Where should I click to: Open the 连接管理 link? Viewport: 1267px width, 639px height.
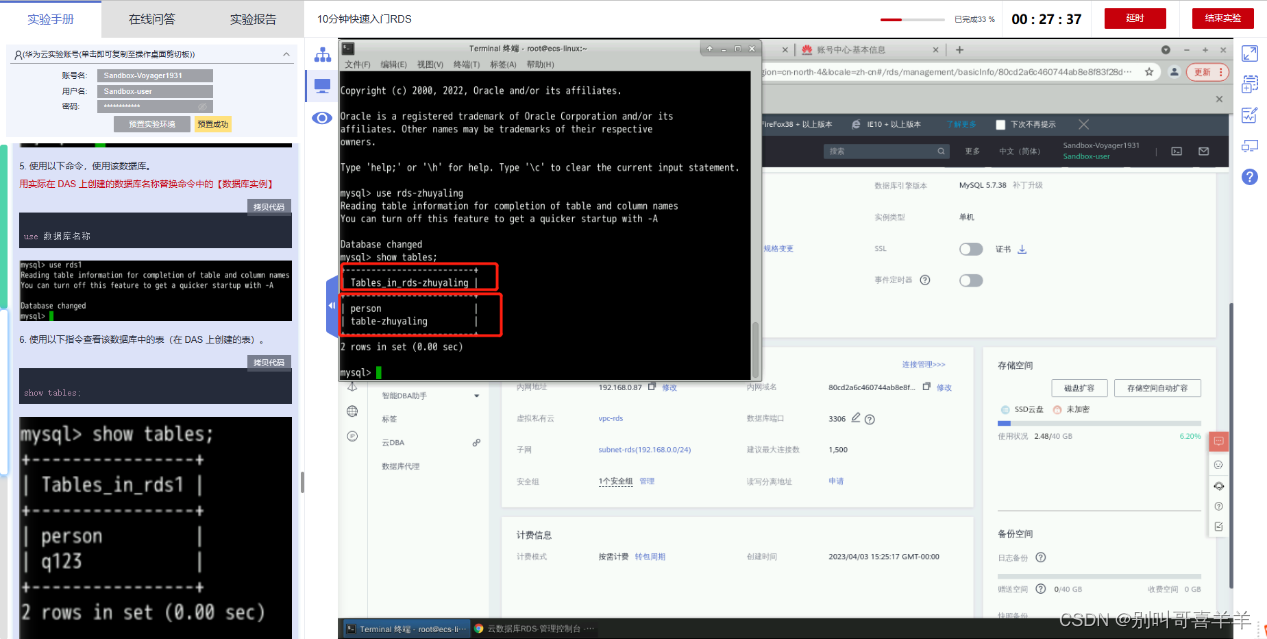tap(923, 364)
